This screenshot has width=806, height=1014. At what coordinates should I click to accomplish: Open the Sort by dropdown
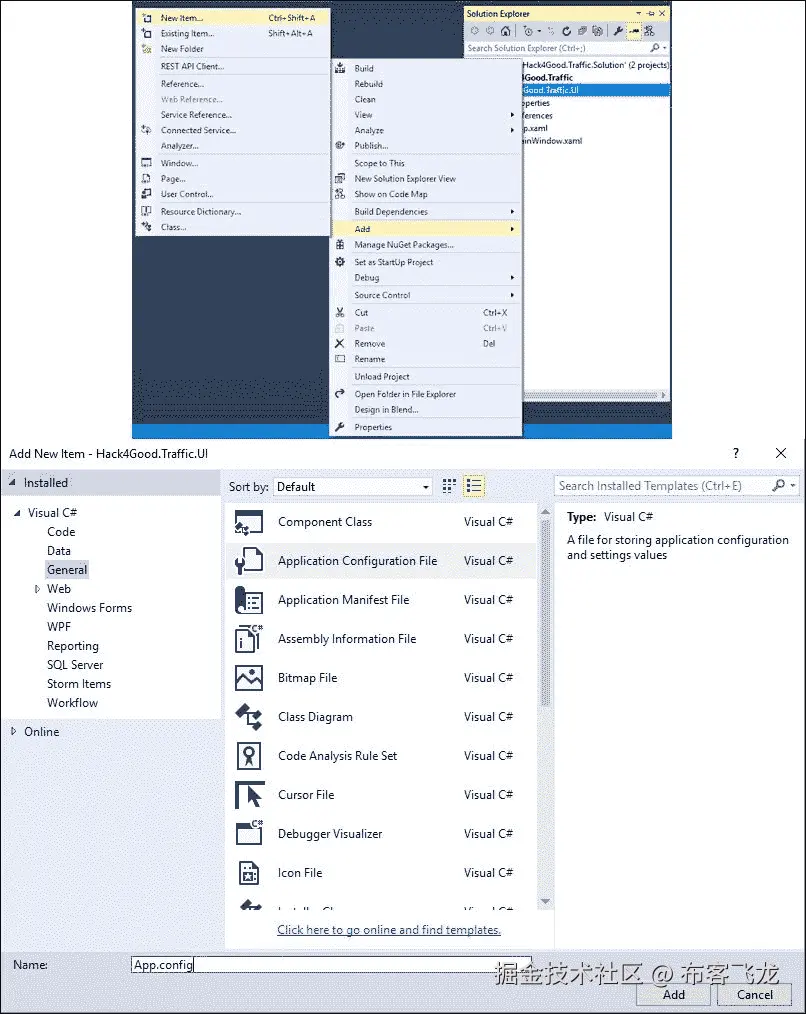click(x=427, y=486)
